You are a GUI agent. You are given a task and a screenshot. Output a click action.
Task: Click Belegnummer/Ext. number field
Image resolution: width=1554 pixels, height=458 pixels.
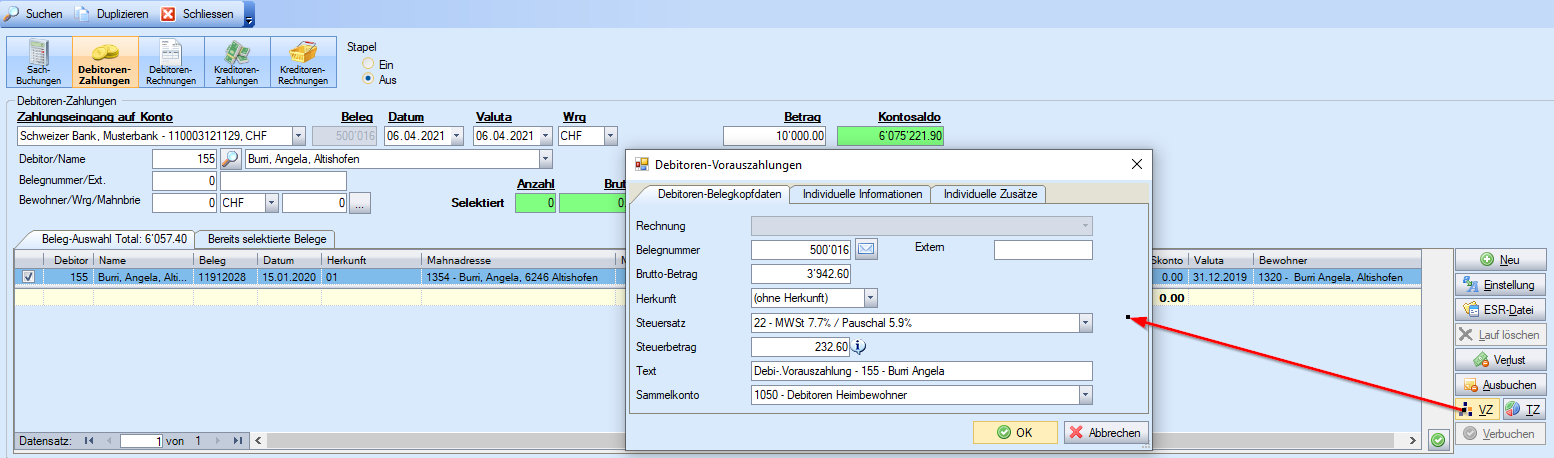tap(185, 181)
